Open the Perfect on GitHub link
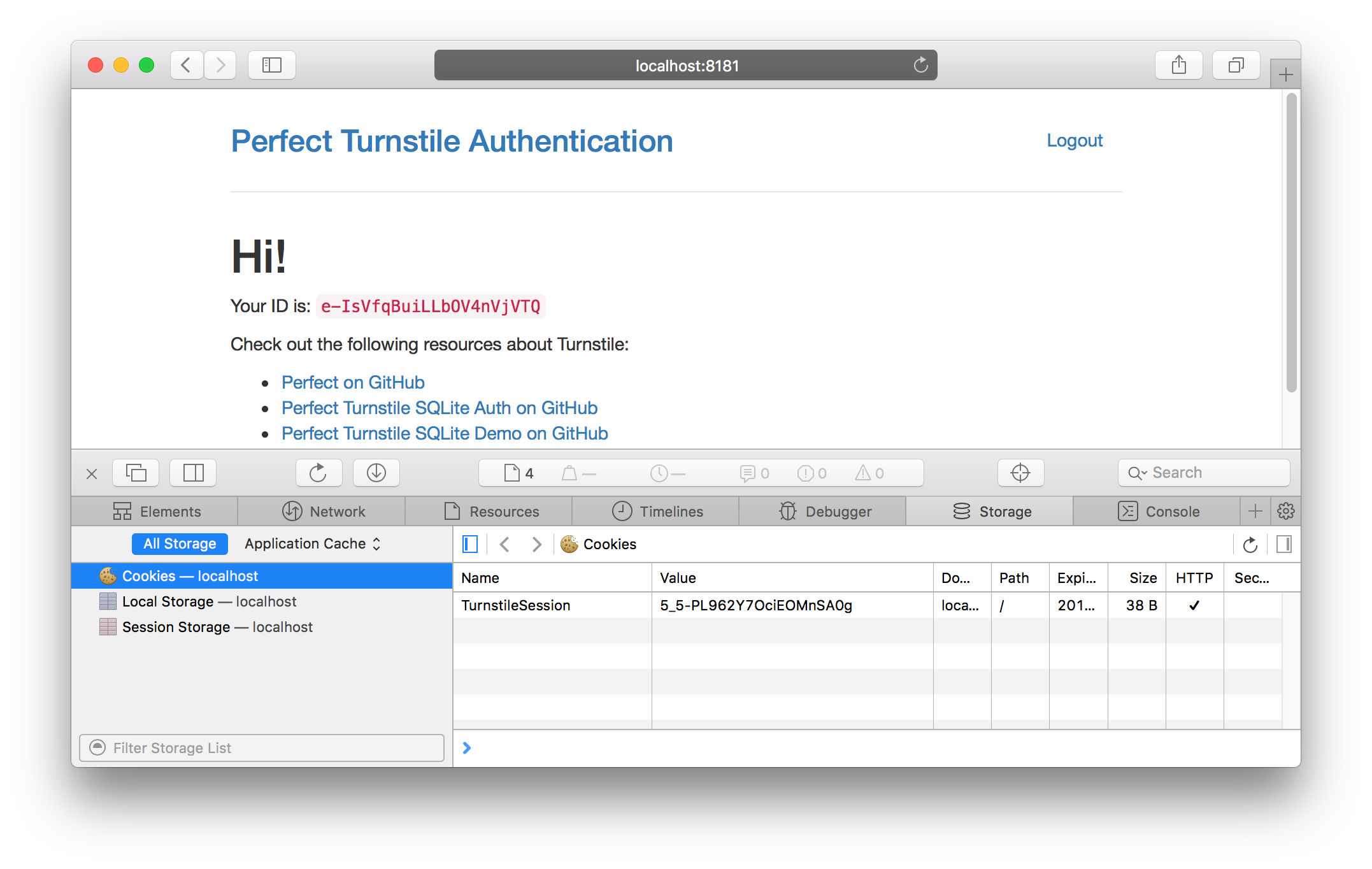1372x869 pixels. [352, 382]
